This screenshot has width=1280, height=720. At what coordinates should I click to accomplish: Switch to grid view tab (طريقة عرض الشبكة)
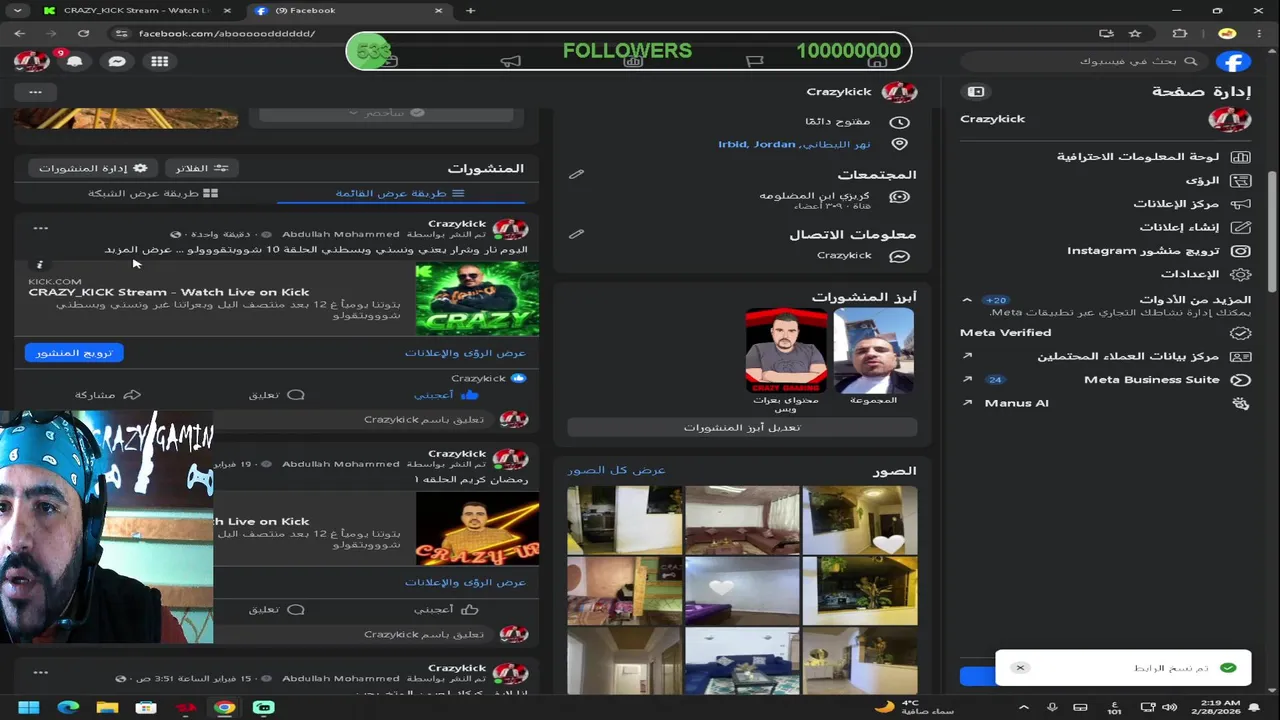tap(153, 193)
